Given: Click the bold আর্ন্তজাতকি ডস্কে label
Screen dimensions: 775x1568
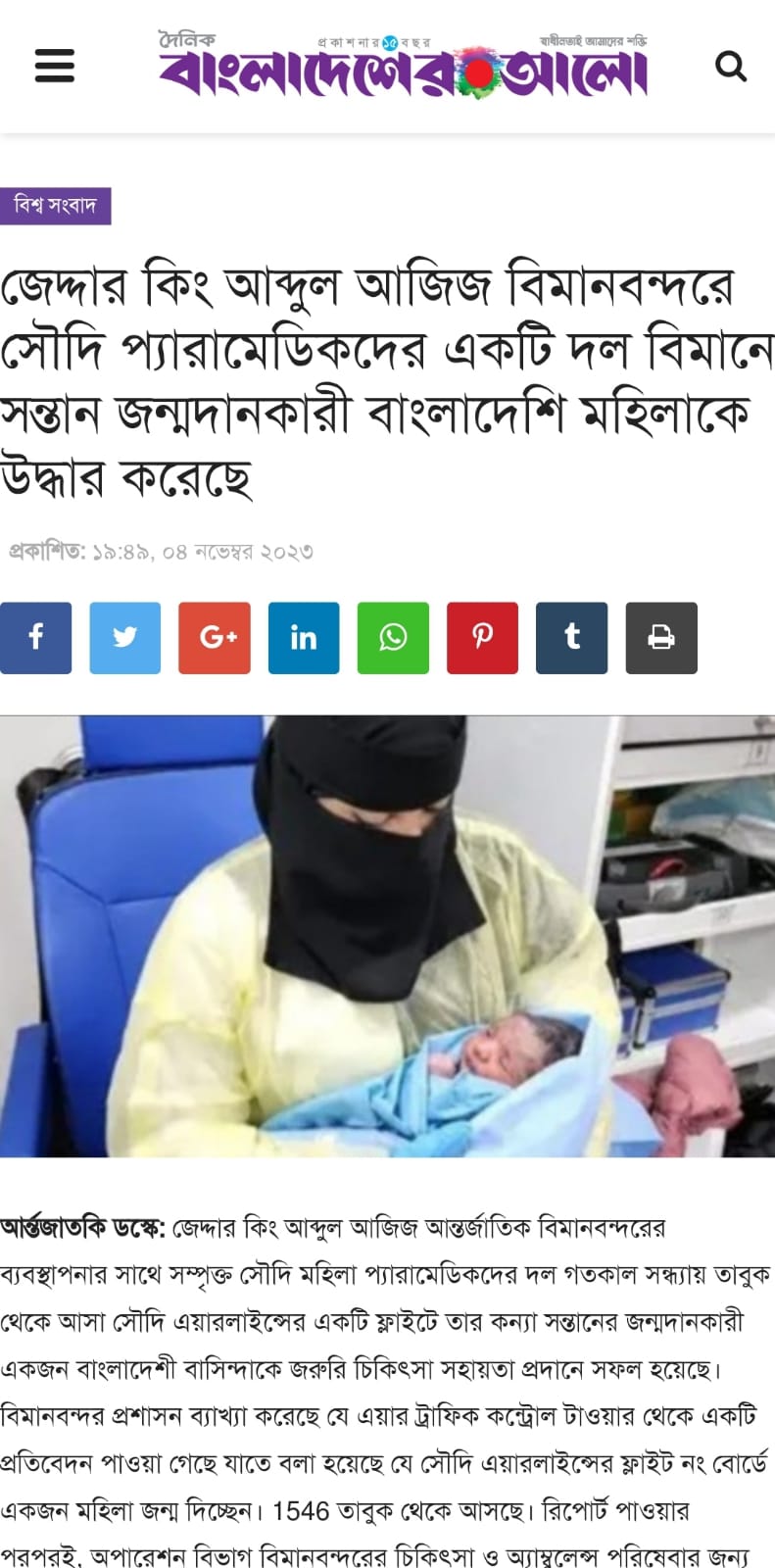Looking at the screenshot, I should [x=83, y=1228].
